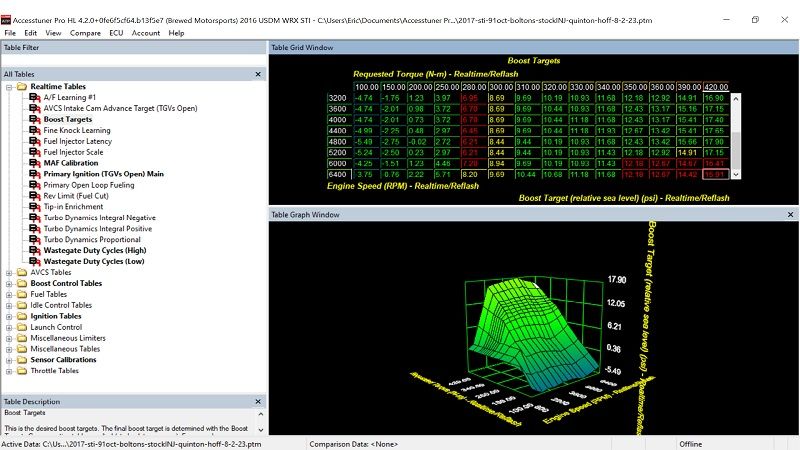Screen dimensions: 800x450
Task: Click the Boost Targets table icon
Action: tap(35, 119)
